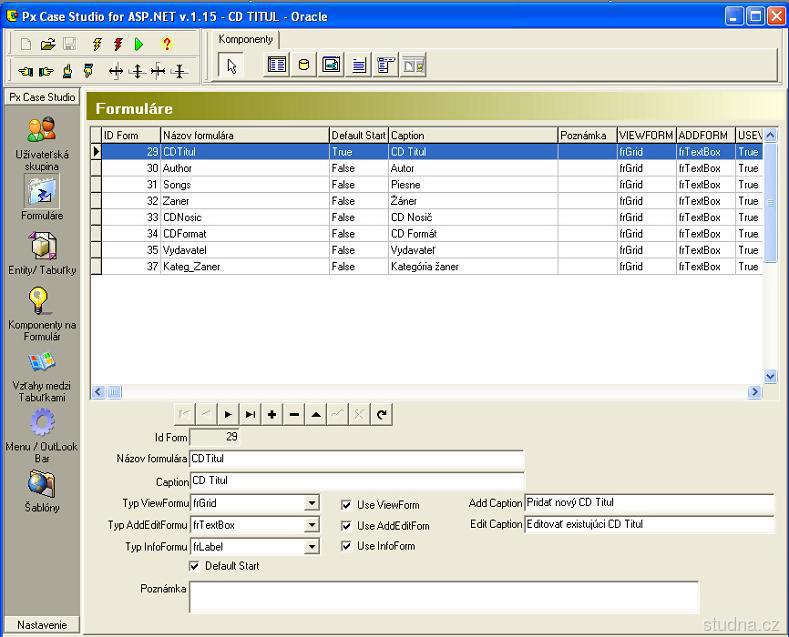Viewport: 789px width, 637px height.
Task: Add a new record with plus button
Action: 272,415
